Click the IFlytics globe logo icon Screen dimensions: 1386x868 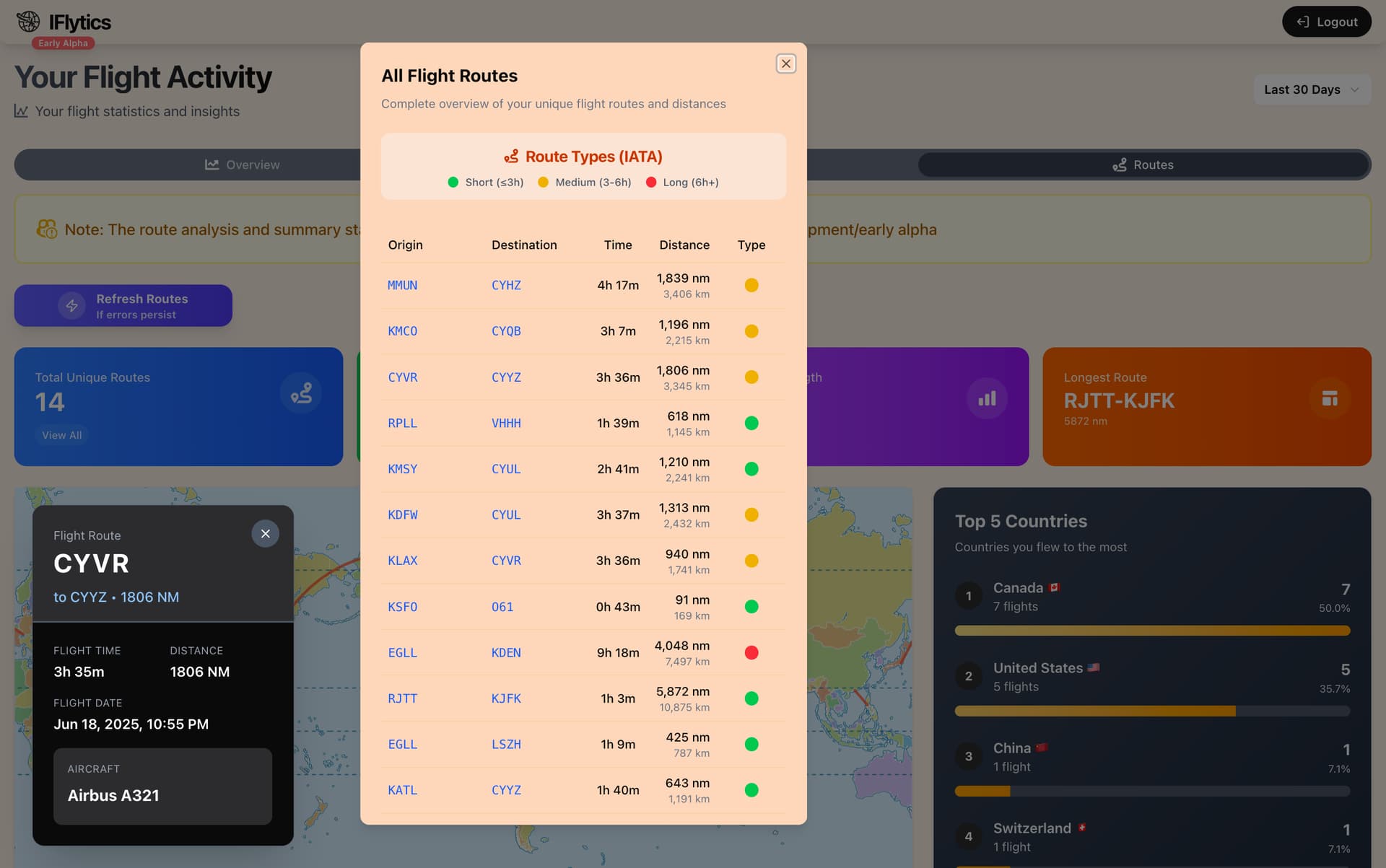(x=28, y=22)
